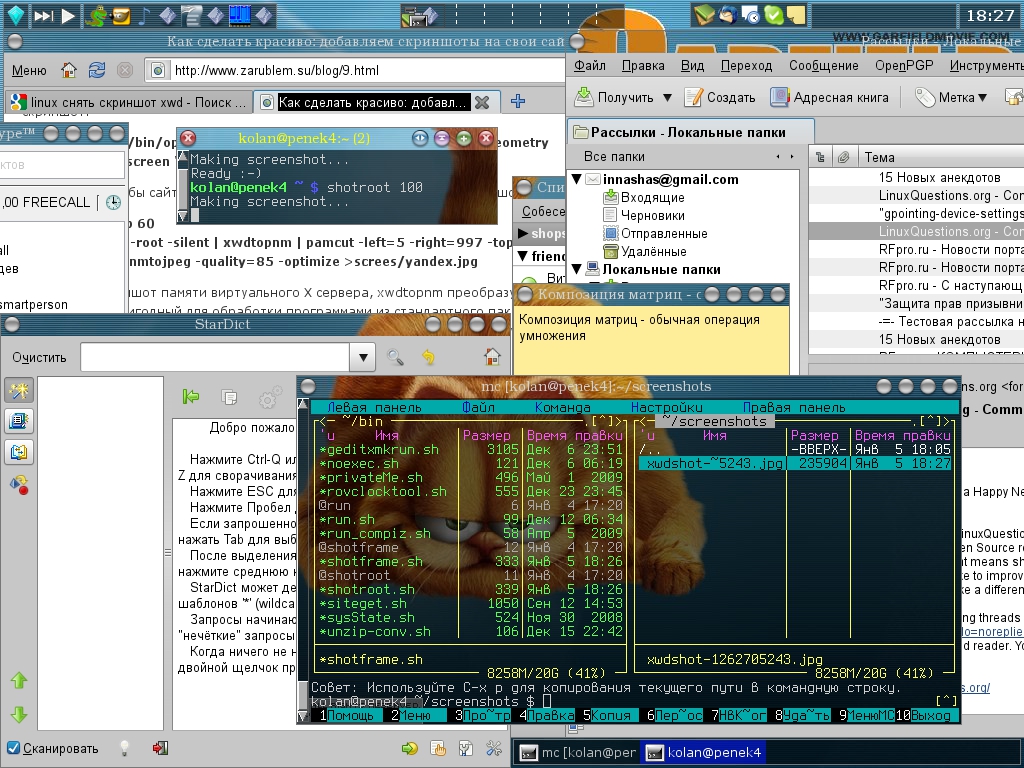Click the fast-forward skip icon in top panel
The width and height of the screenshot is (1024, 768).
coord(44,15)
